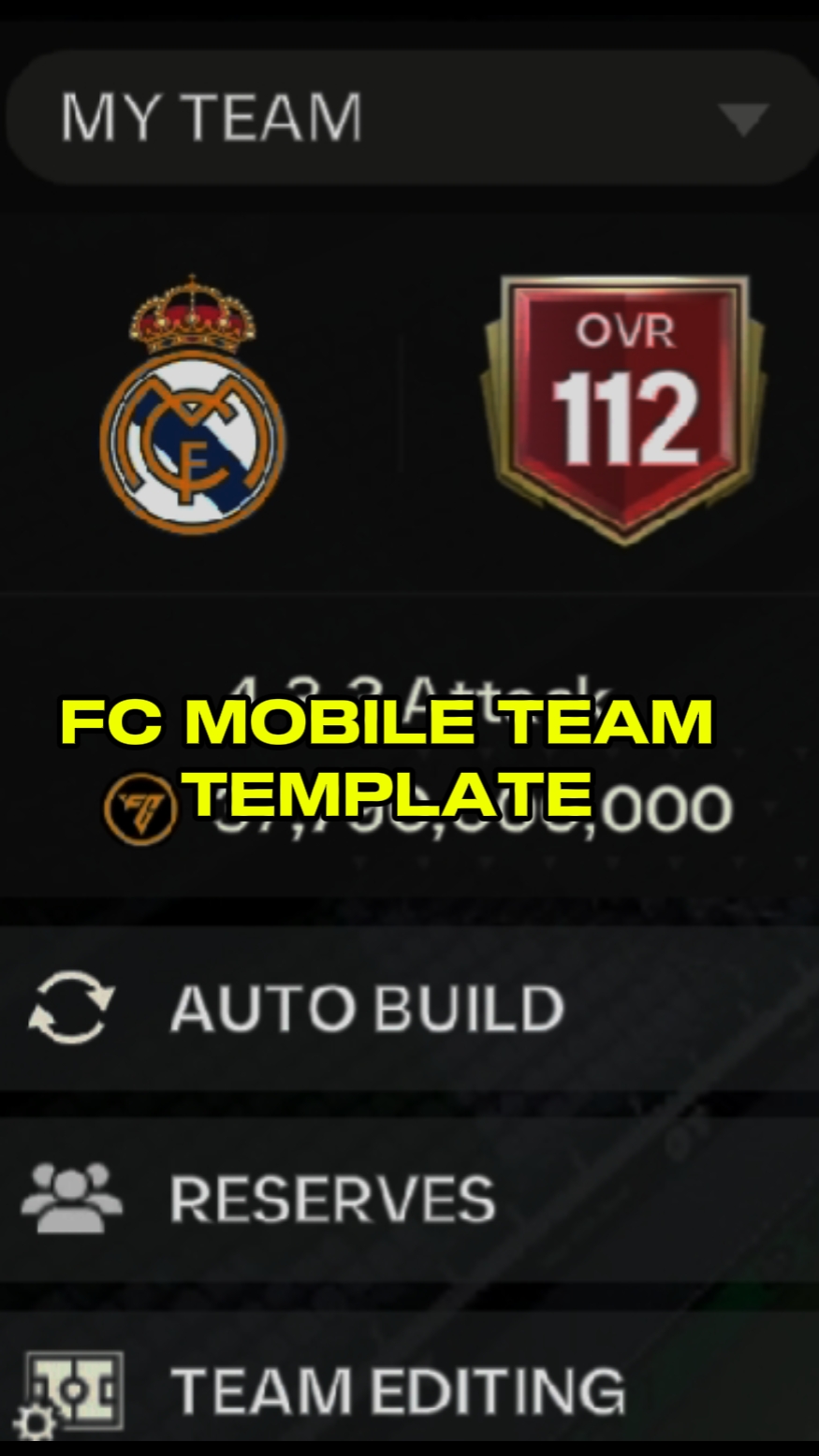819x1456 pixels.
Task: Click the MY TEAM text label
Action: pos(212,118)
